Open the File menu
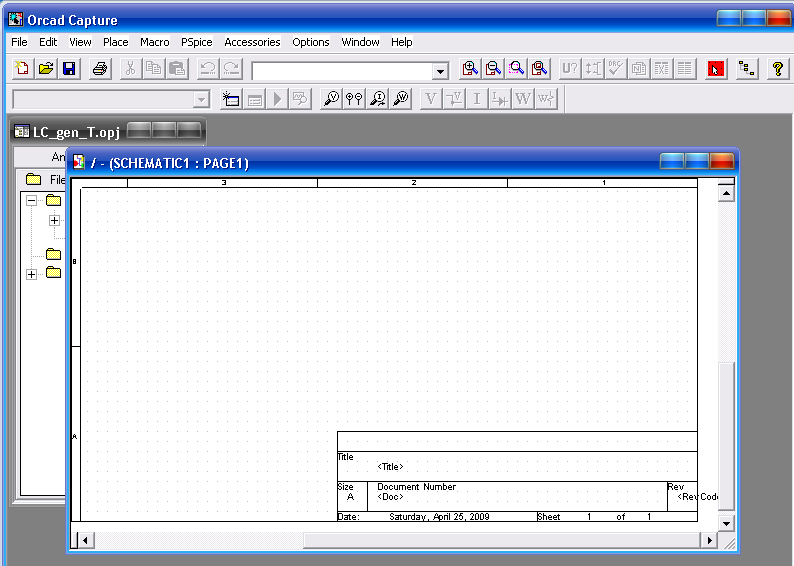Image resolution: width=794 pixels, height=566 pixels. (x=19, y=42)
